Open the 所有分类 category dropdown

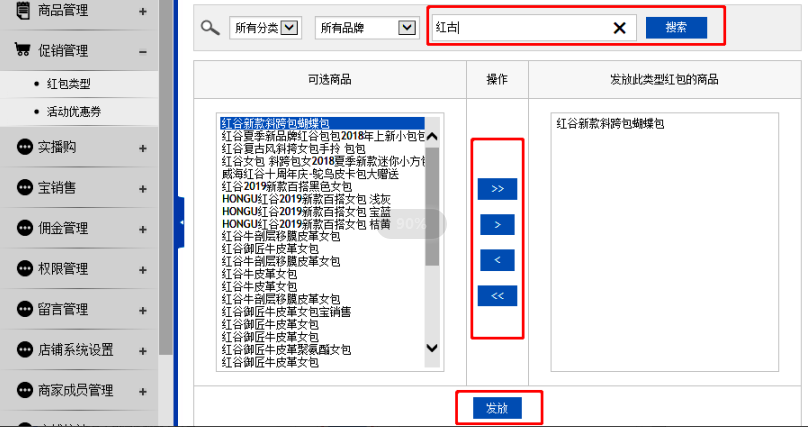(x=265, y=28)
